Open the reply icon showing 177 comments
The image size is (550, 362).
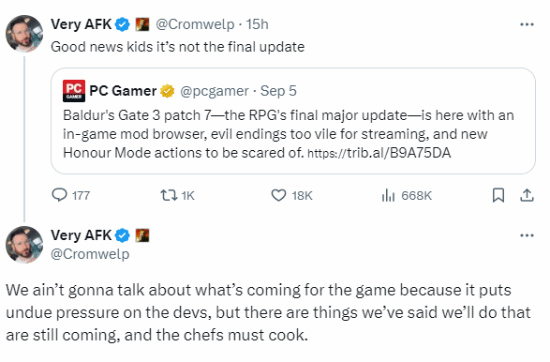coord(59,195)
